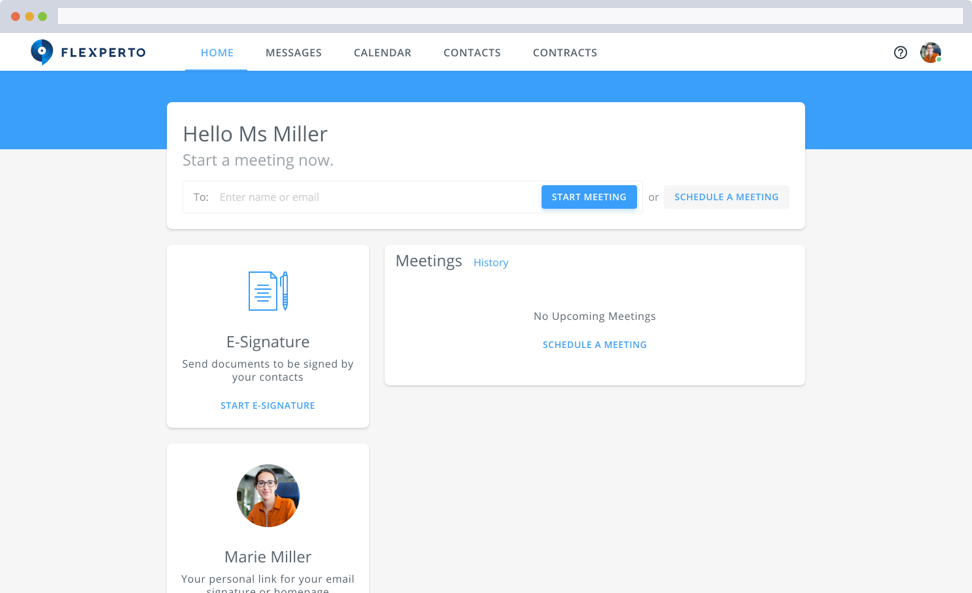Open the Contracts tab
Screen dimensions: 972x593
(x=565, y=53)
